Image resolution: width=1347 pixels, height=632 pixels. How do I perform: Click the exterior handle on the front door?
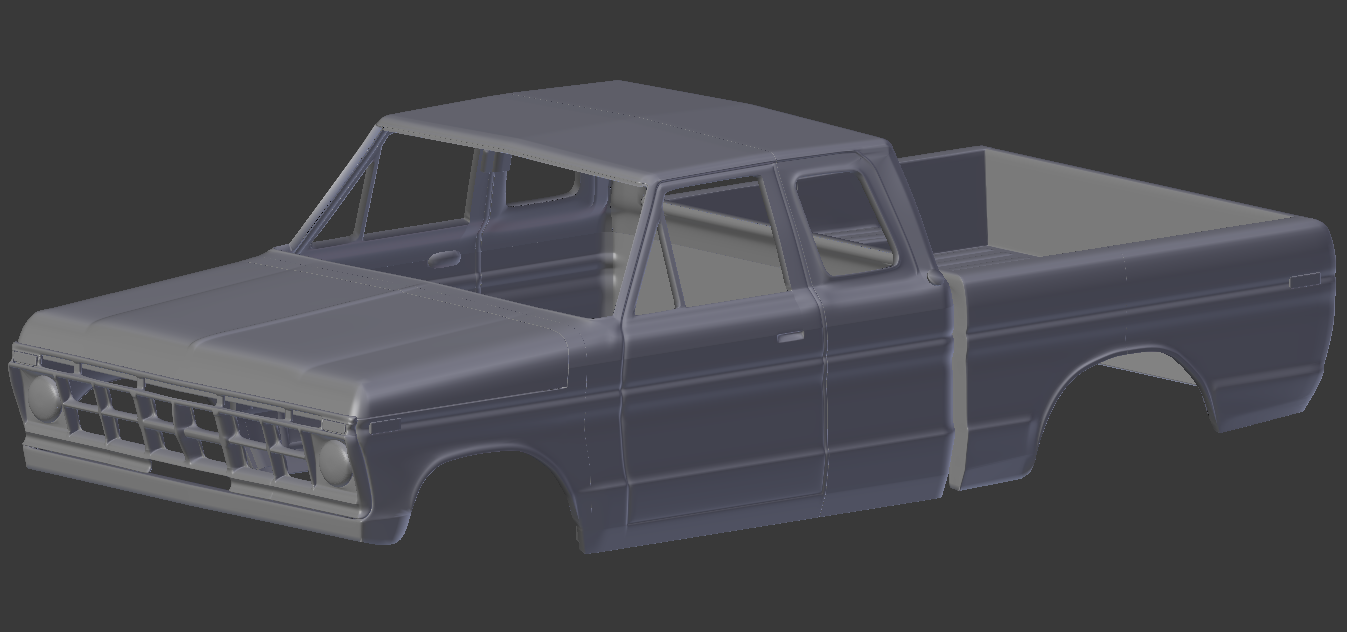click(790, 337)
